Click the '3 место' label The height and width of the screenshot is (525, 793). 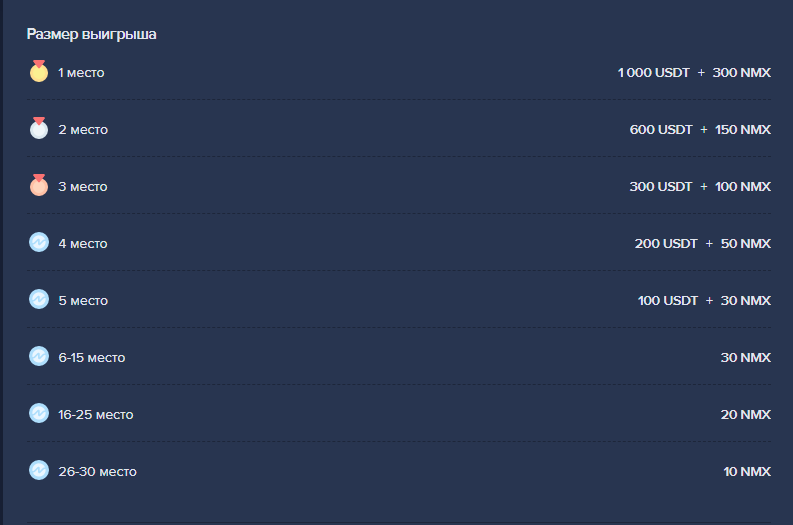pos(83,187)
